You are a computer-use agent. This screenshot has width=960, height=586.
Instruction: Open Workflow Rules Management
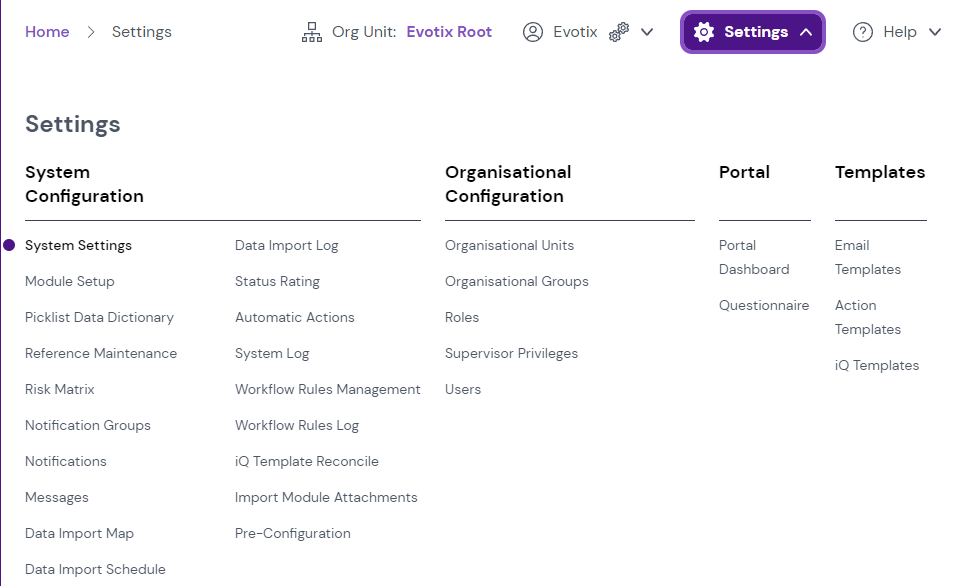click(x=327, y=389)
